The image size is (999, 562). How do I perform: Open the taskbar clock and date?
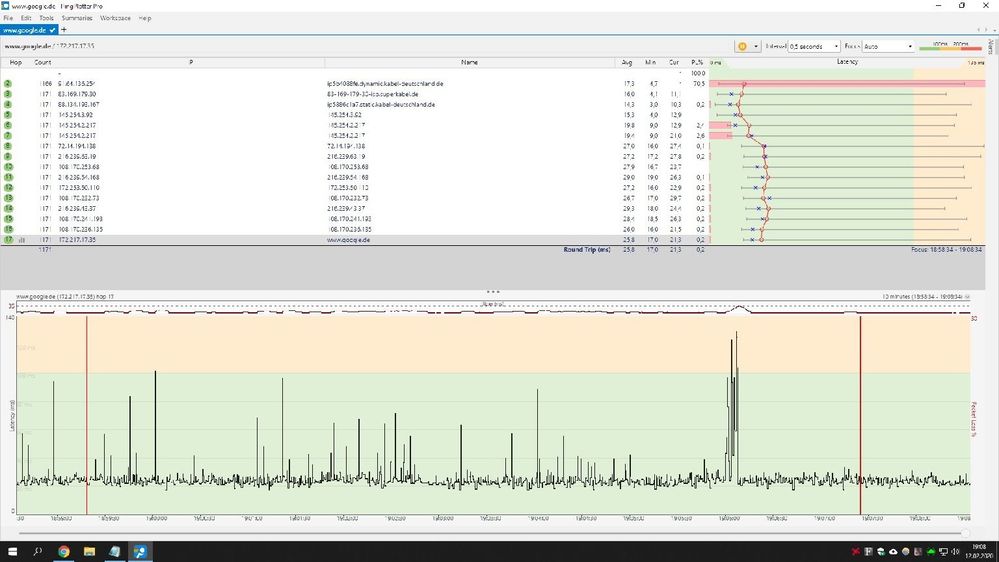(978, 551)
